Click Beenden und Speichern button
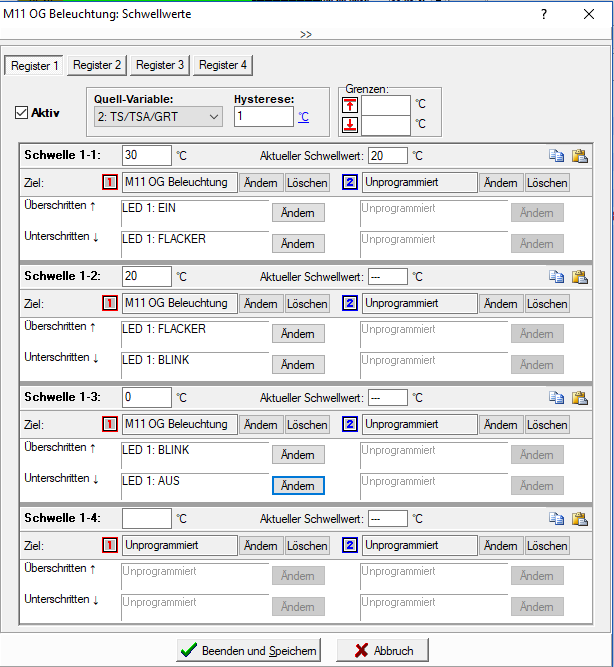This screenshot has height=667, width=614. 249,650
